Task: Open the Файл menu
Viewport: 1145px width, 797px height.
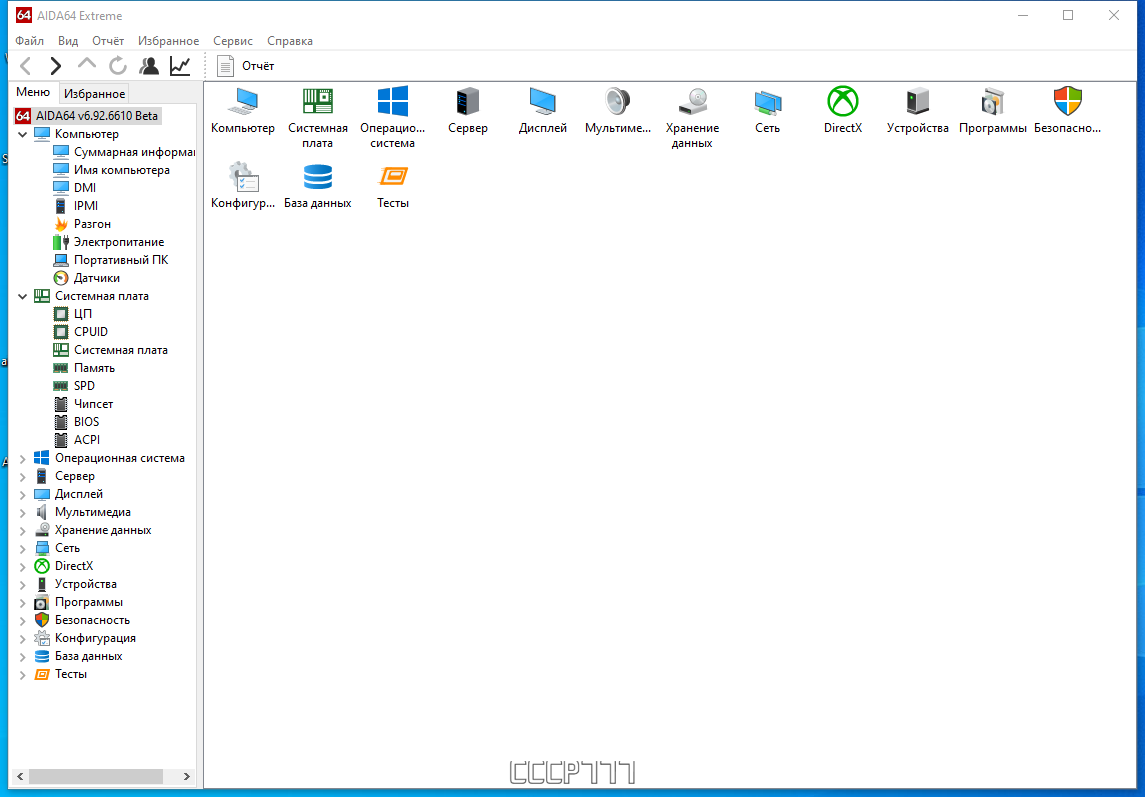Action: coord(29,41)
